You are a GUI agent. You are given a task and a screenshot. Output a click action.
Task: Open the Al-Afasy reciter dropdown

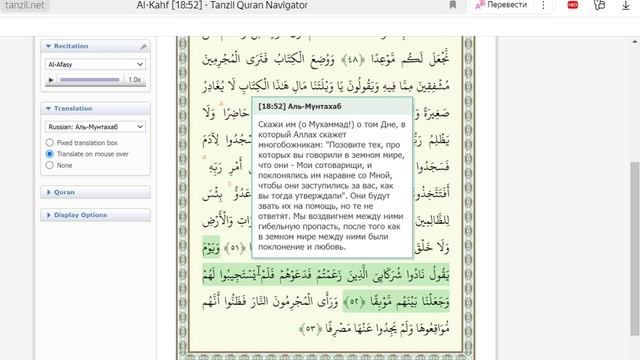(95, 64)
